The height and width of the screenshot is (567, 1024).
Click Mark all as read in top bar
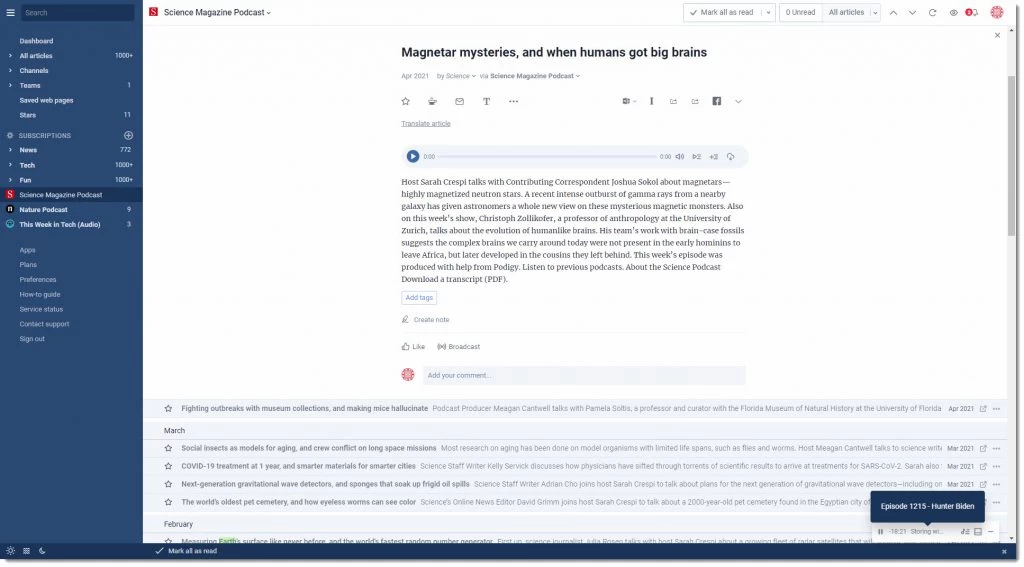pyautogui.click(x=722, y=12)
